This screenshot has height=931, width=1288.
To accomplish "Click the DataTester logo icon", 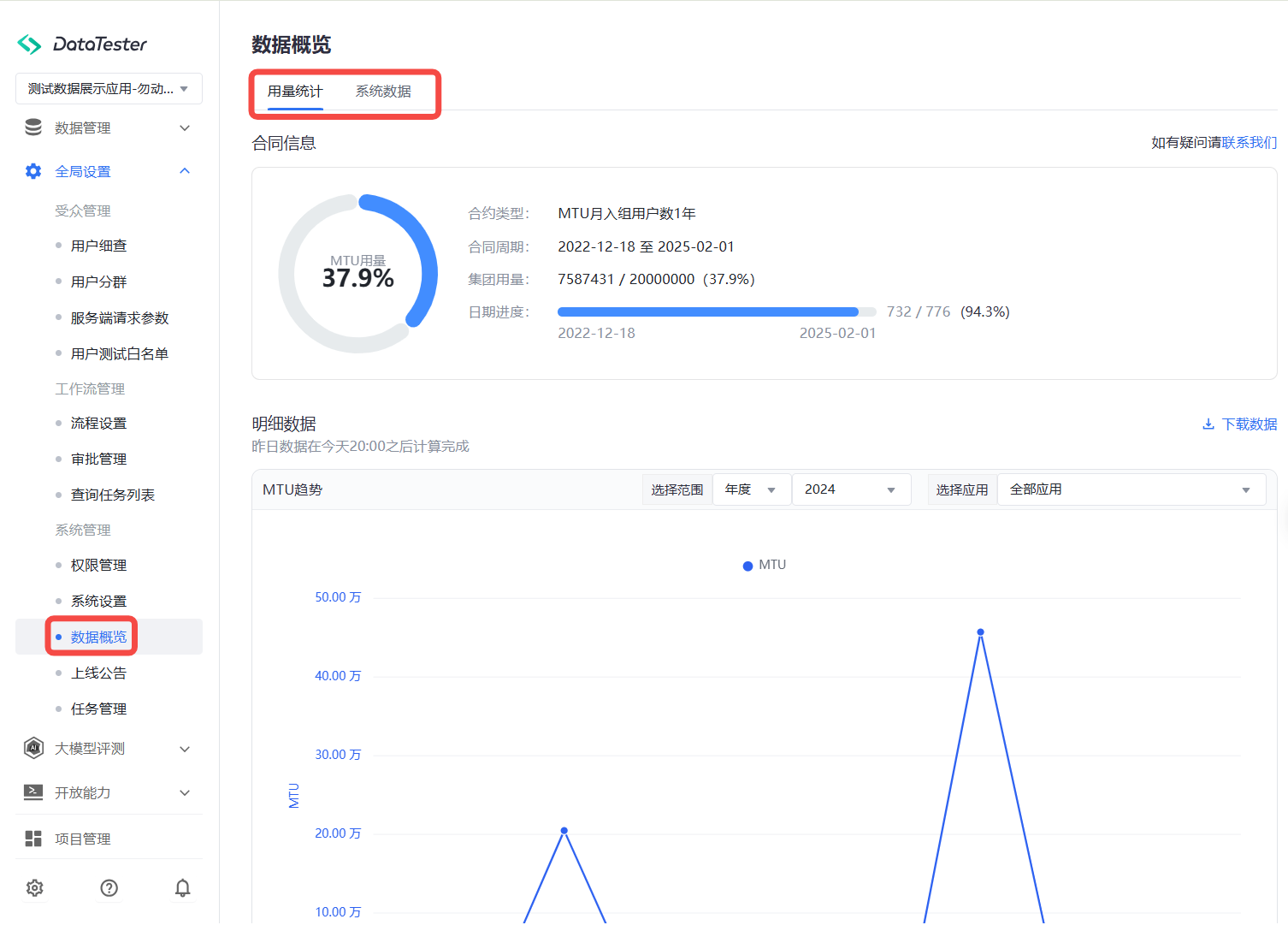I will [x=29, y=44].
